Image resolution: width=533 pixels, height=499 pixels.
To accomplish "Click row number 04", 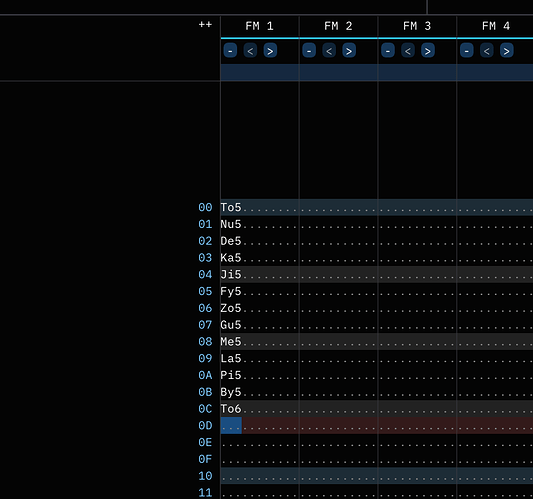I will click(205, 274).
